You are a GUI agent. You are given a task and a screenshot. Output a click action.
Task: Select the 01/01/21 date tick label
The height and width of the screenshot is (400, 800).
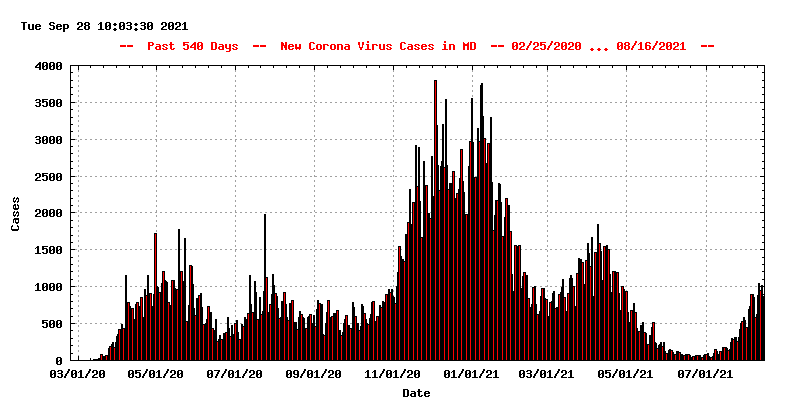(x=470, y=374)
